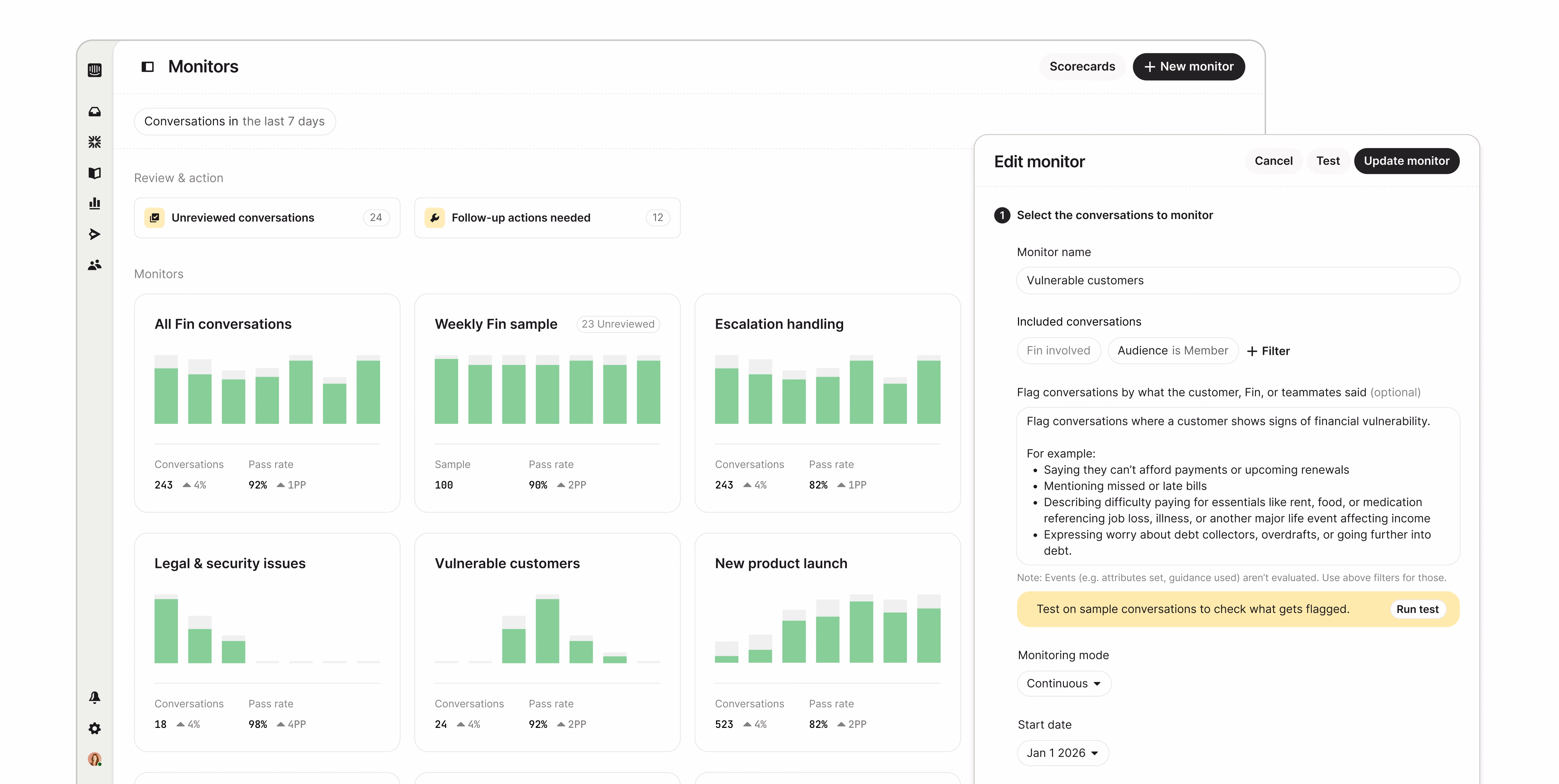
Task: Open the Unreviewed conversations card
Action: pyautogui.click(x=267, y=218)
